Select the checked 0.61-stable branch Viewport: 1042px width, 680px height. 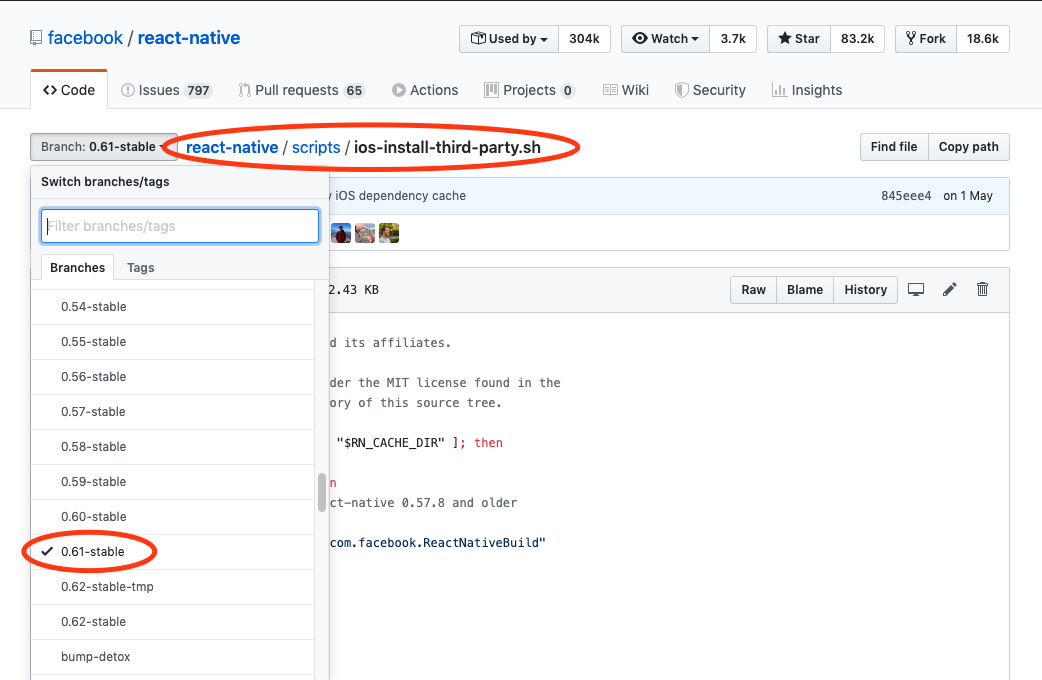(173, 552)
